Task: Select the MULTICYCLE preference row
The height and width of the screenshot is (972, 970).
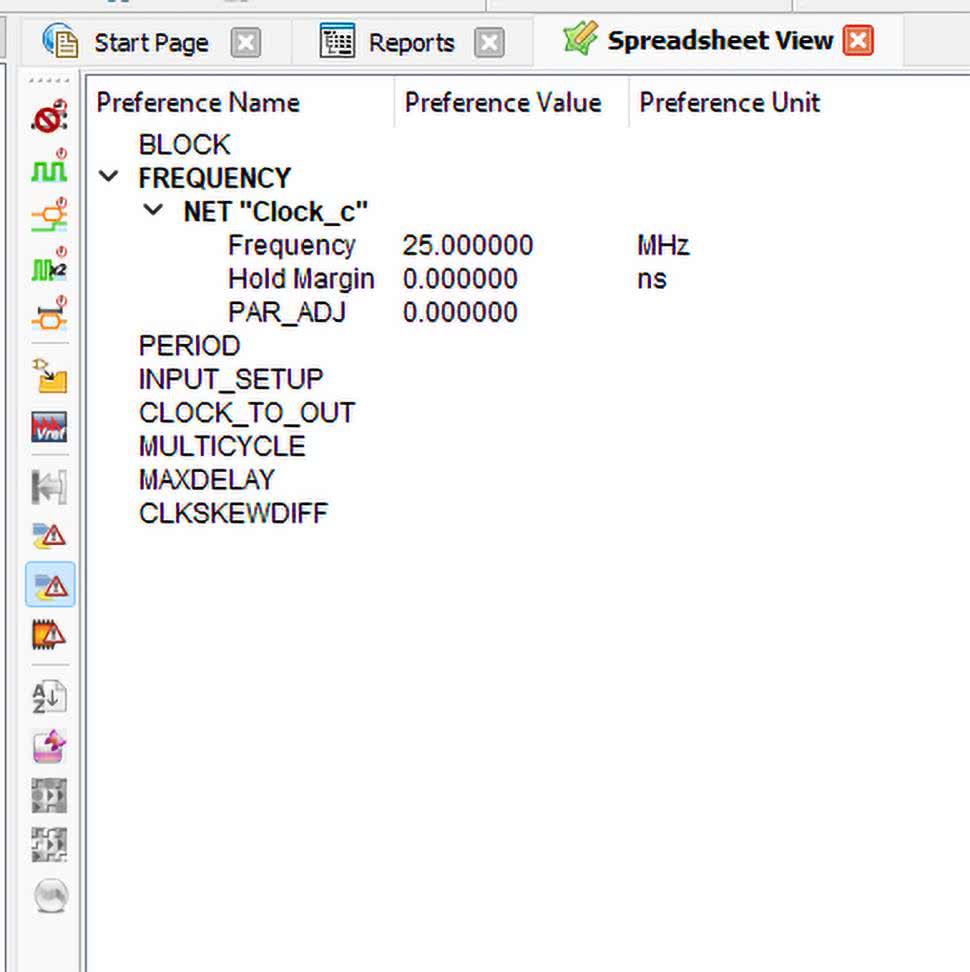Action: 222,446
